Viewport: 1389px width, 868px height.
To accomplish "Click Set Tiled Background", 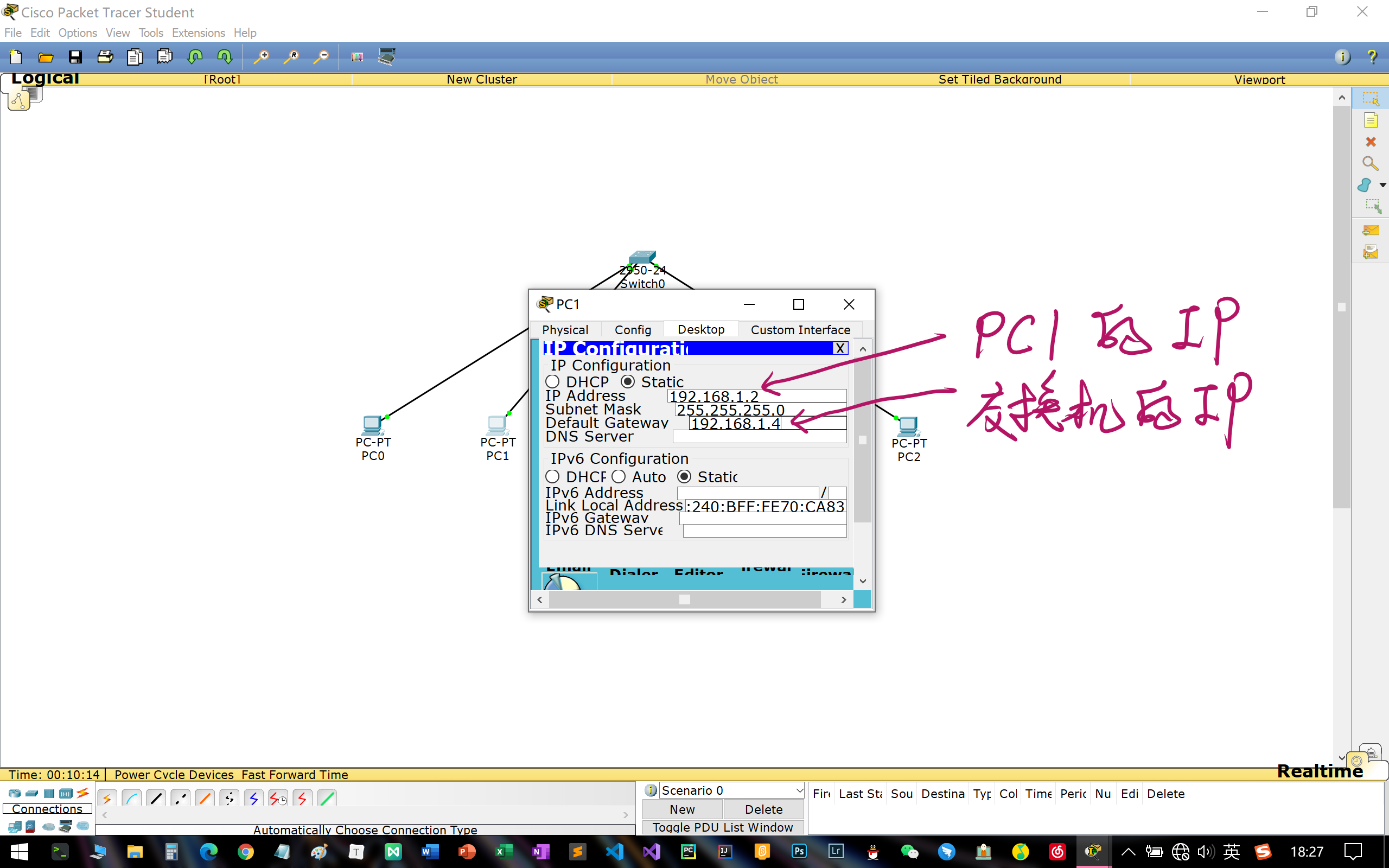I will [1000, 79].
